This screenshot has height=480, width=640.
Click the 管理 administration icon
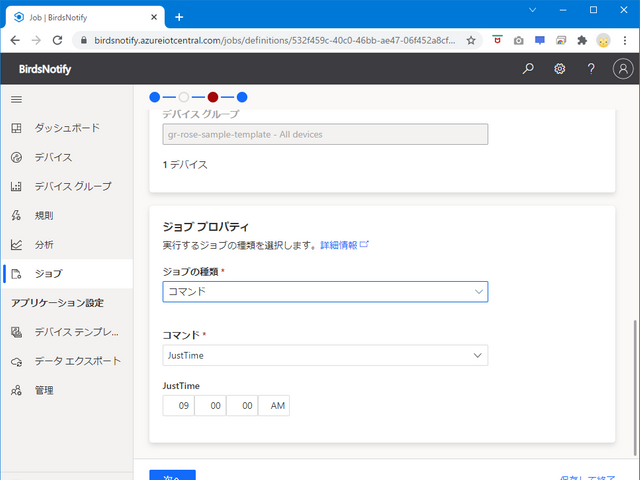(x=16, y=391)
